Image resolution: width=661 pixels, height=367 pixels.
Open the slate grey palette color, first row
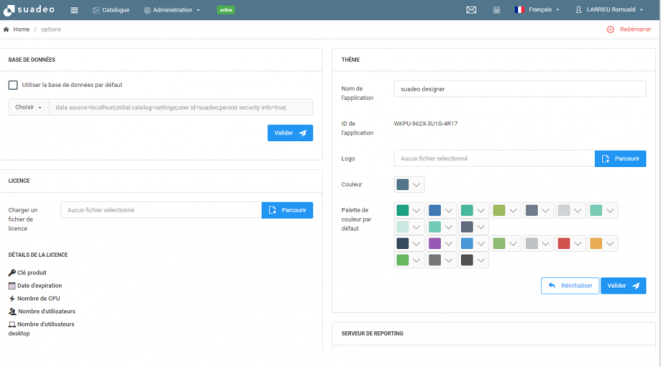537,210
